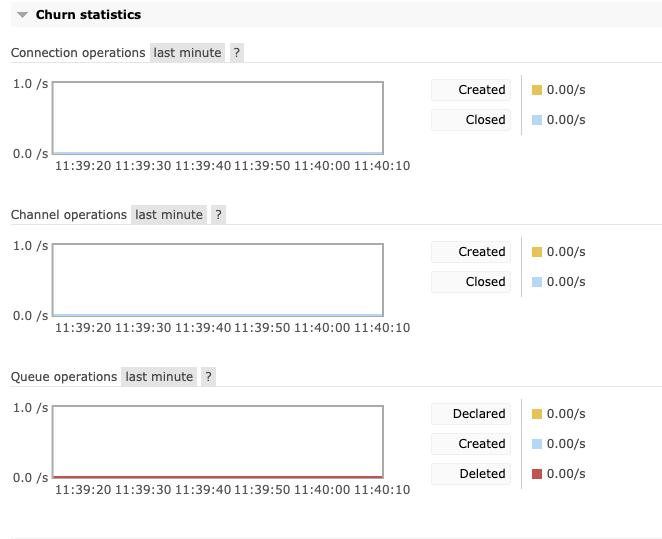Select Closed label in Connection operations legend
This screenshot has width=662, height=539.
coord(471,120)
